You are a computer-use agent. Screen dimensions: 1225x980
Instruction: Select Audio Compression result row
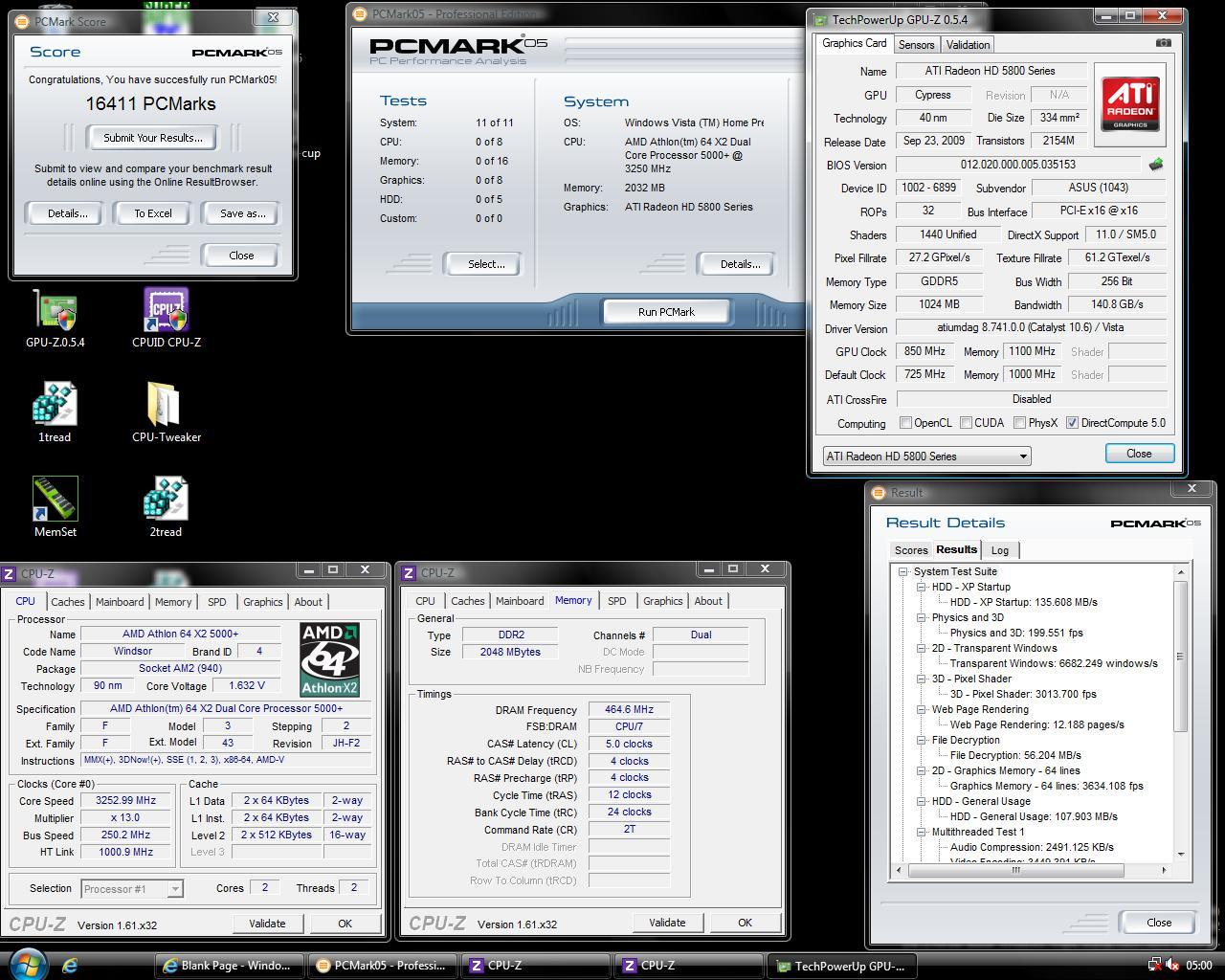(1032, 847)
